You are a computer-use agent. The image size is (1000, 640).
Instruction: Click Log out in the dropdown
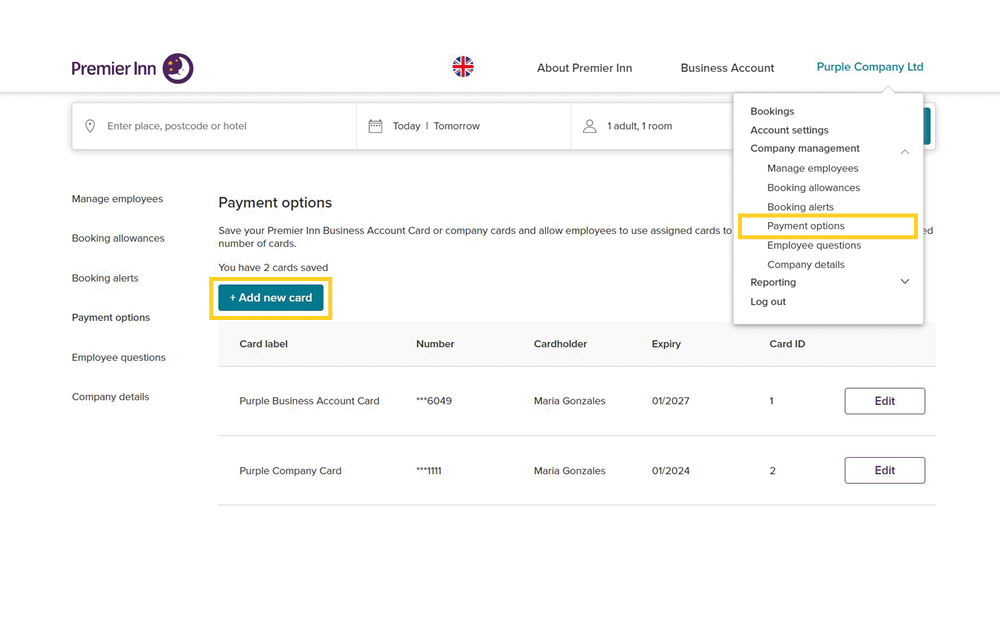coord(768,302)
